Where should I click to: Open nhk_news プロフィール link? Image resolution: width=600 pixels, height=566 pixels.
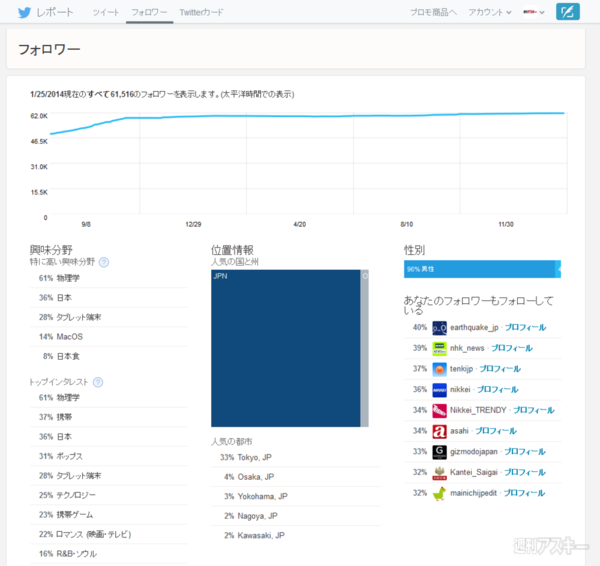click(512, 348)
